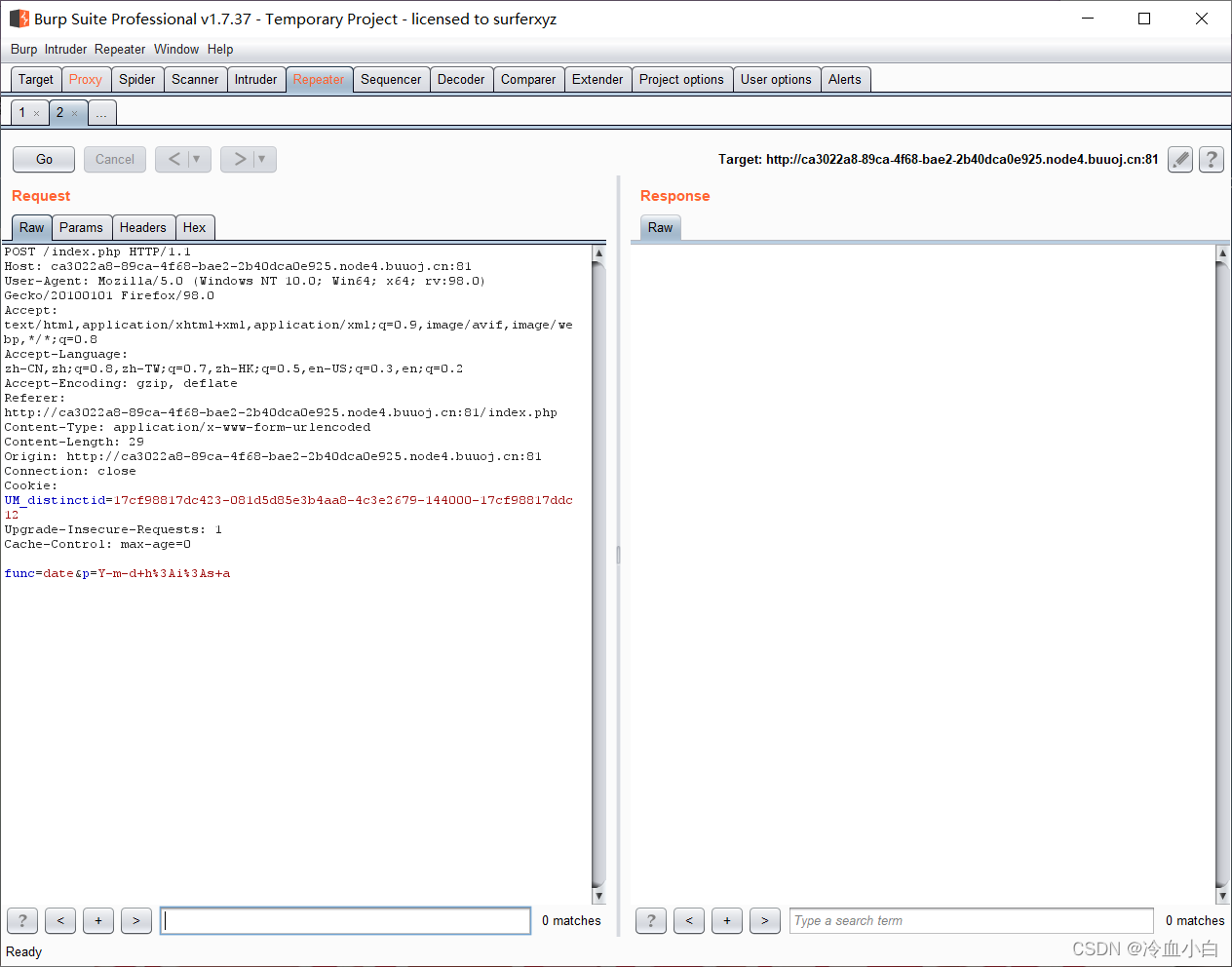Click the 'Upgrade-Insecure-Requests: 1' header line
The width and height of the screenshot is (1232, 967).
point(113,529)
